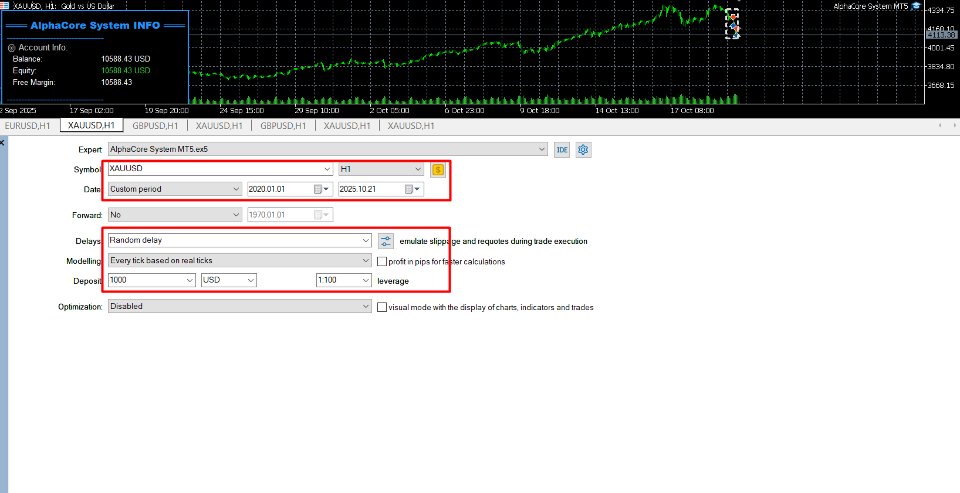Select the active XAUUSD,H1 chart tab
This screenshot has width=960, height=493.
tap(92, 126)
